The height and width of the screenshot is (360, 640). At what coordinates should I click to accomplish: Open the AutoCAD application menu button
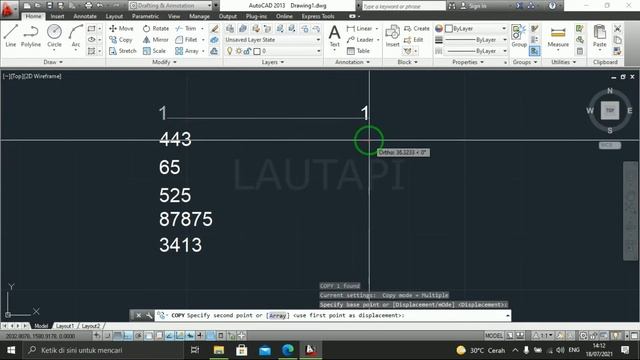9,9
